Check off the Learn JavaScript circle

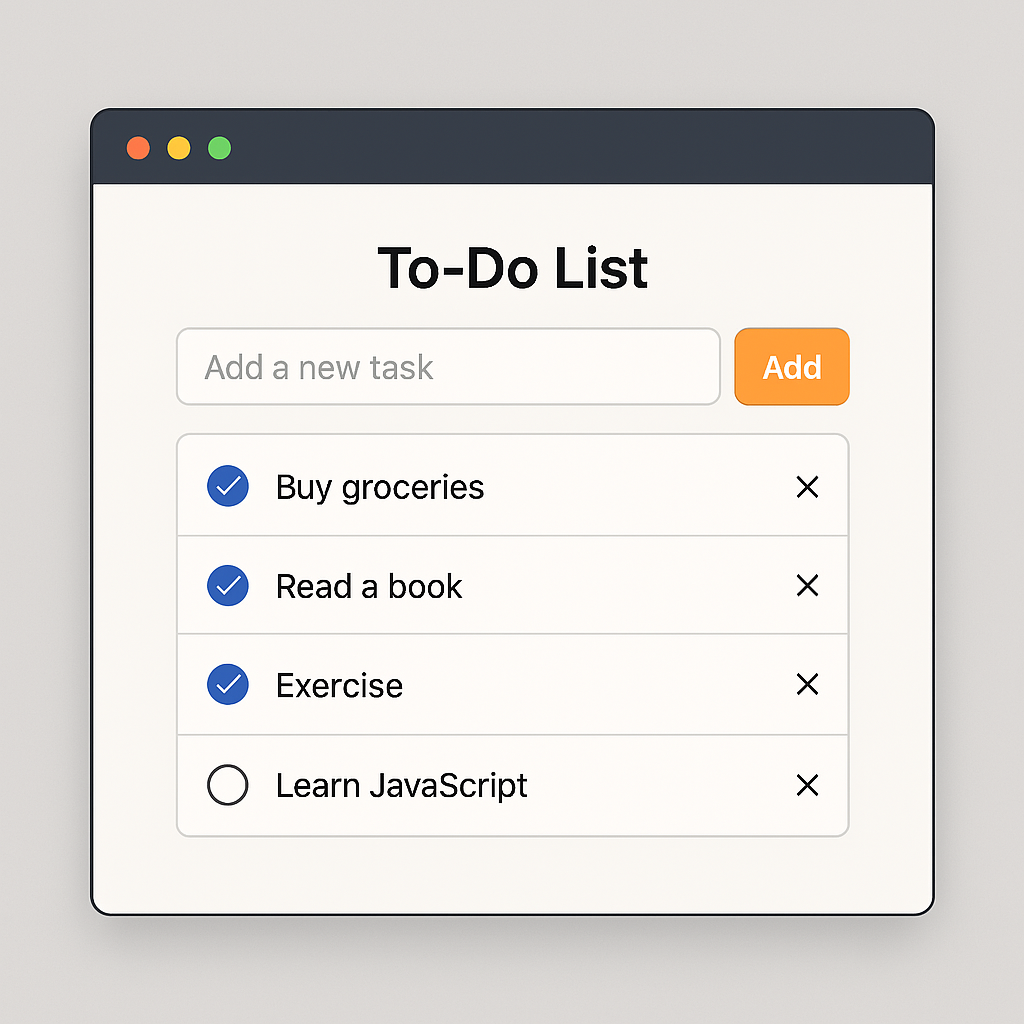tap(228, 785)
